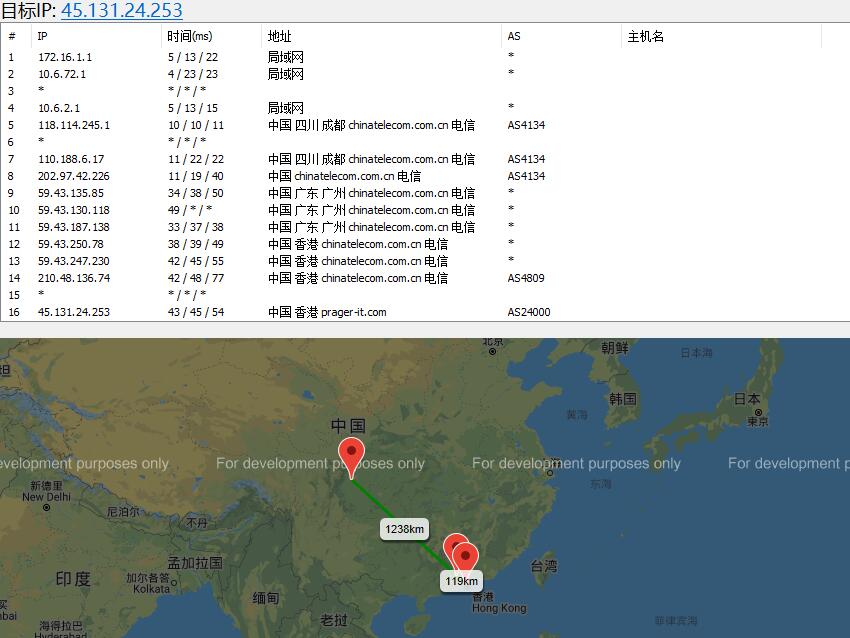850x638 pixels.
Task: Click the front Hong Kong map marker pin
Action: point(465,558)
